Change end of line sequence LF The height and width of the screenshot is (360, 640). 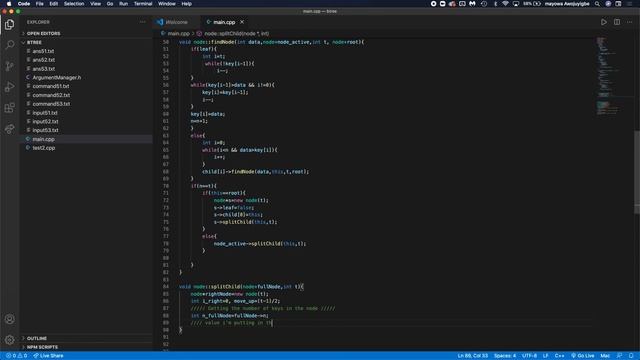click(x=545, y=356)
